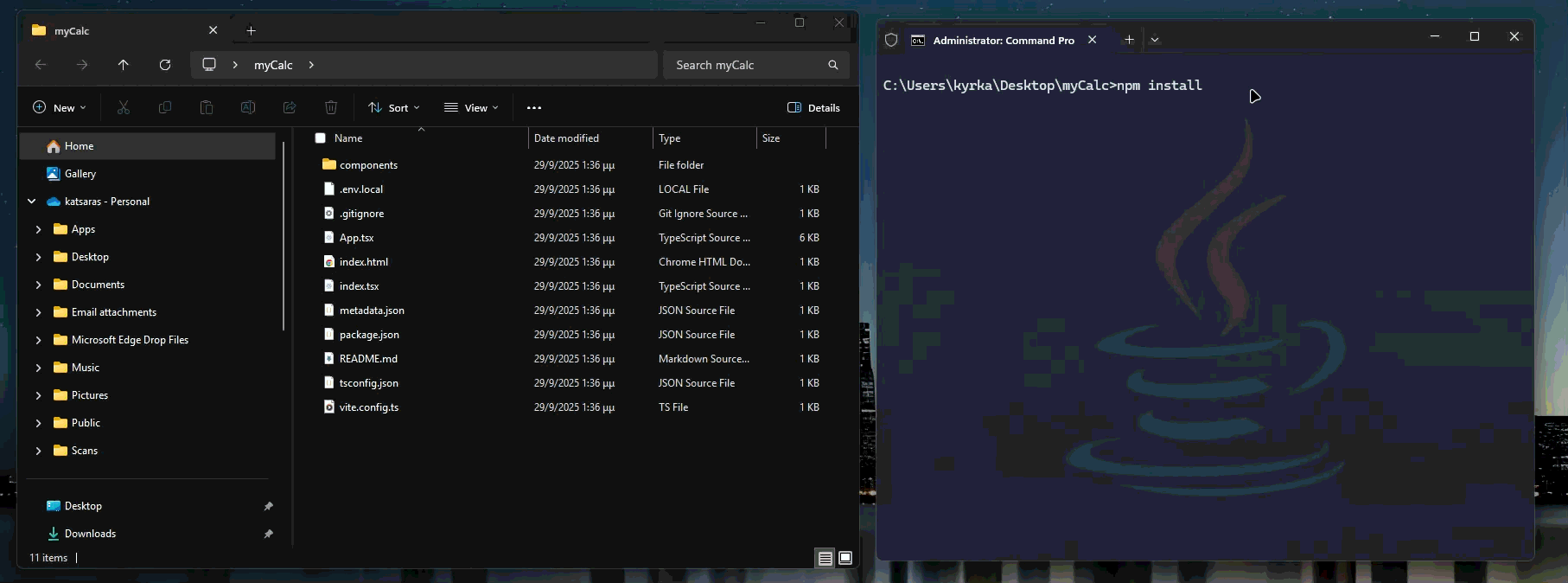The image size is (1568, 583).
Task: Click the Cut scissors icon in File Explorer toolbar
Action: (x=124, y=107)
